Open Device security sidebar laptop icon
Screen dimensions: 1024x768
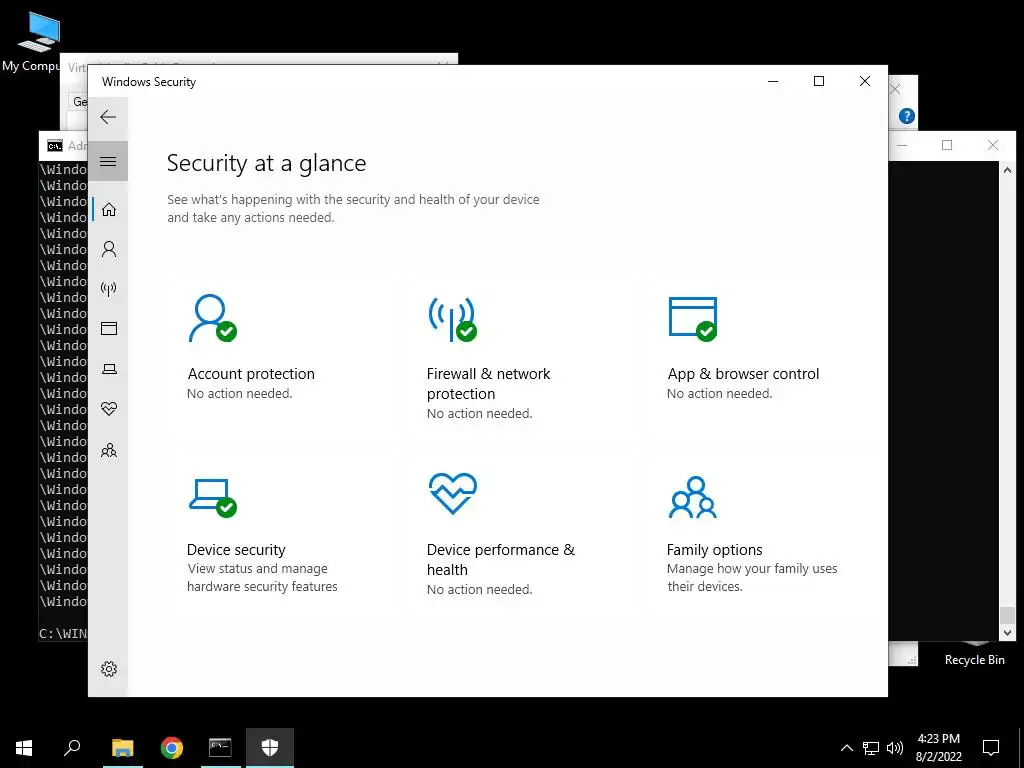(x=108, y=369)
